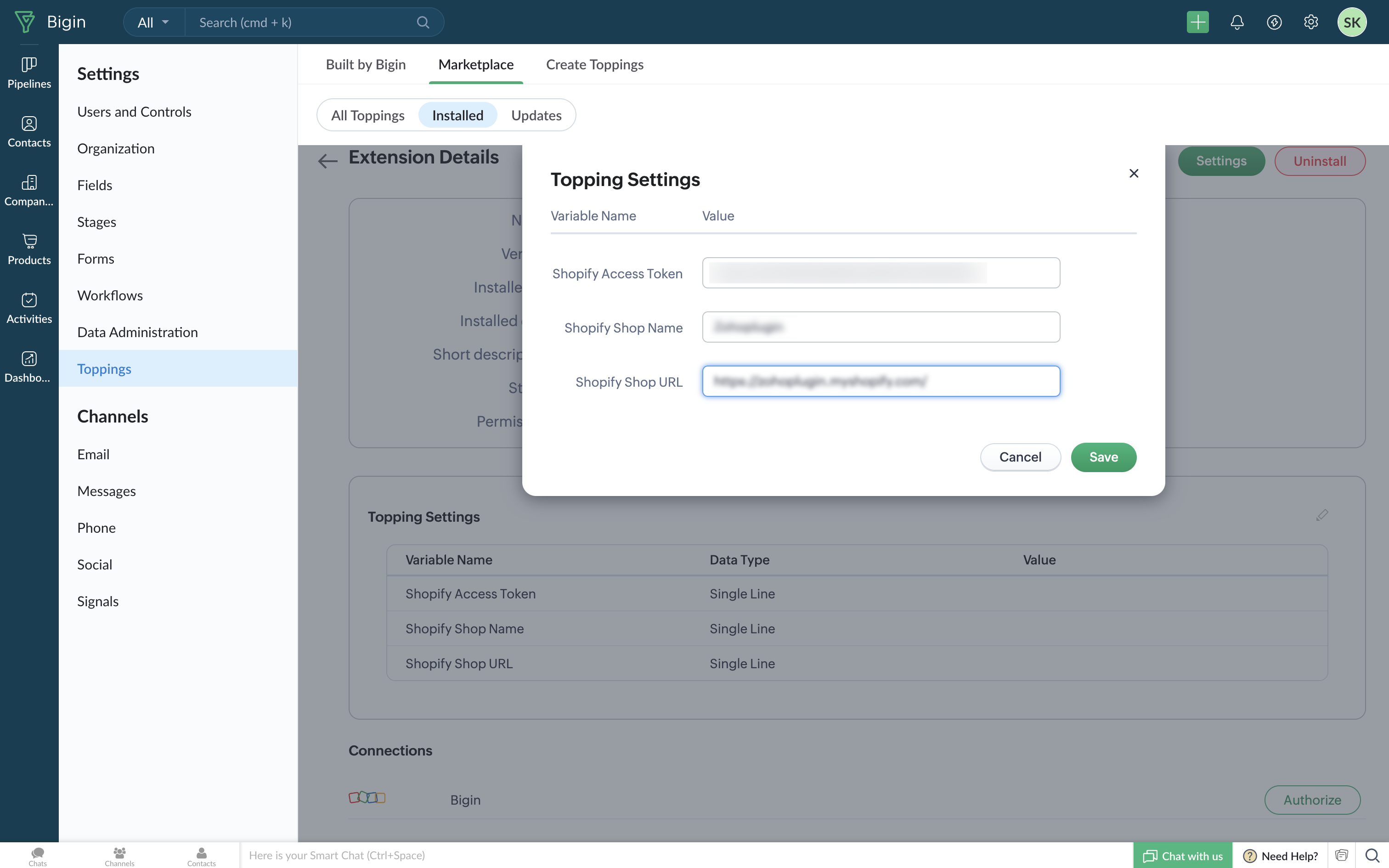This screenshot has height=868, width=1389.
Task: Open Forms settings
Action: coord(178,258)
